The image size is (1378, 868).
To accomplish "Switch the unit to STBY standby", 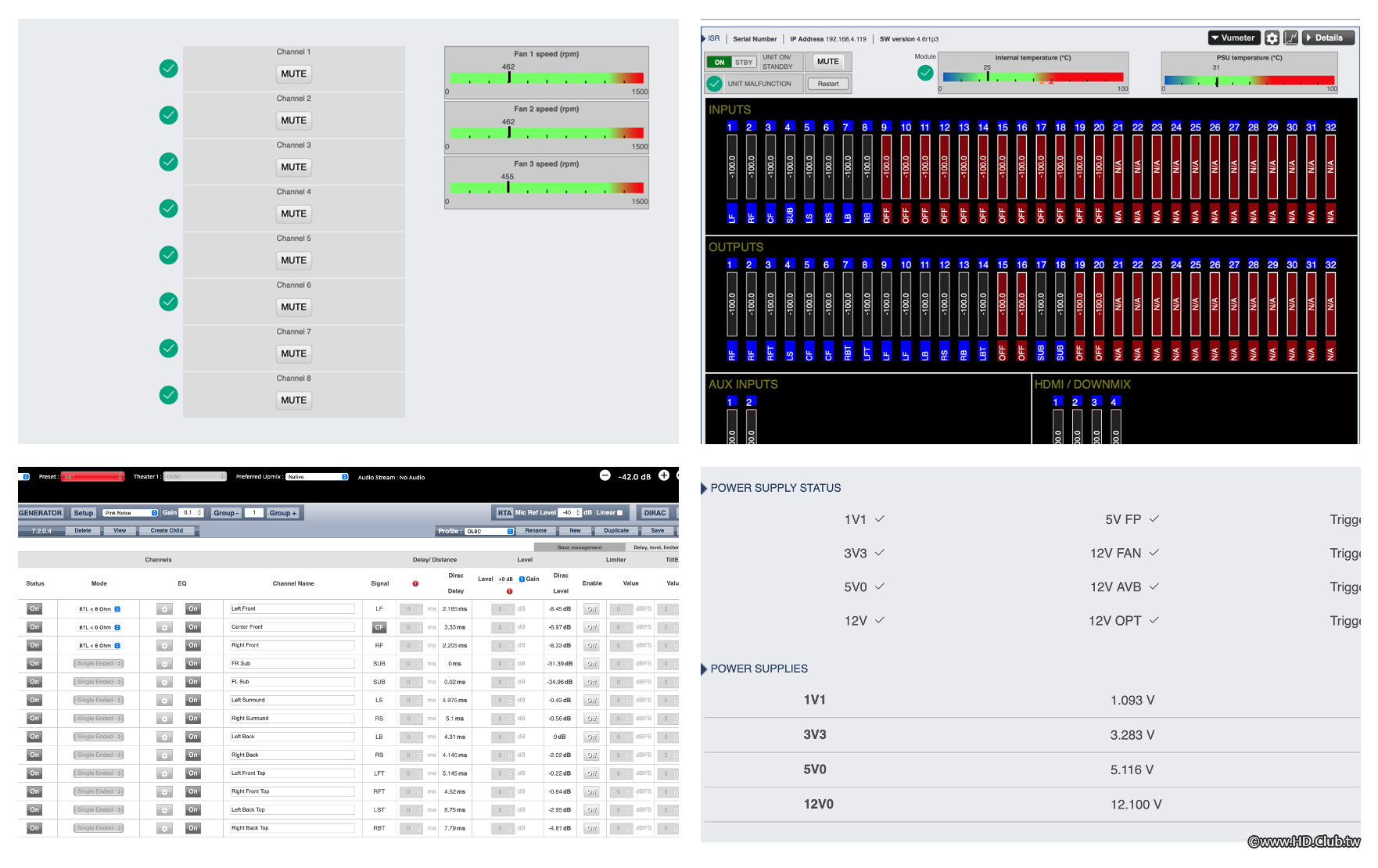I will pyautogui.click(x=744, y=63).
